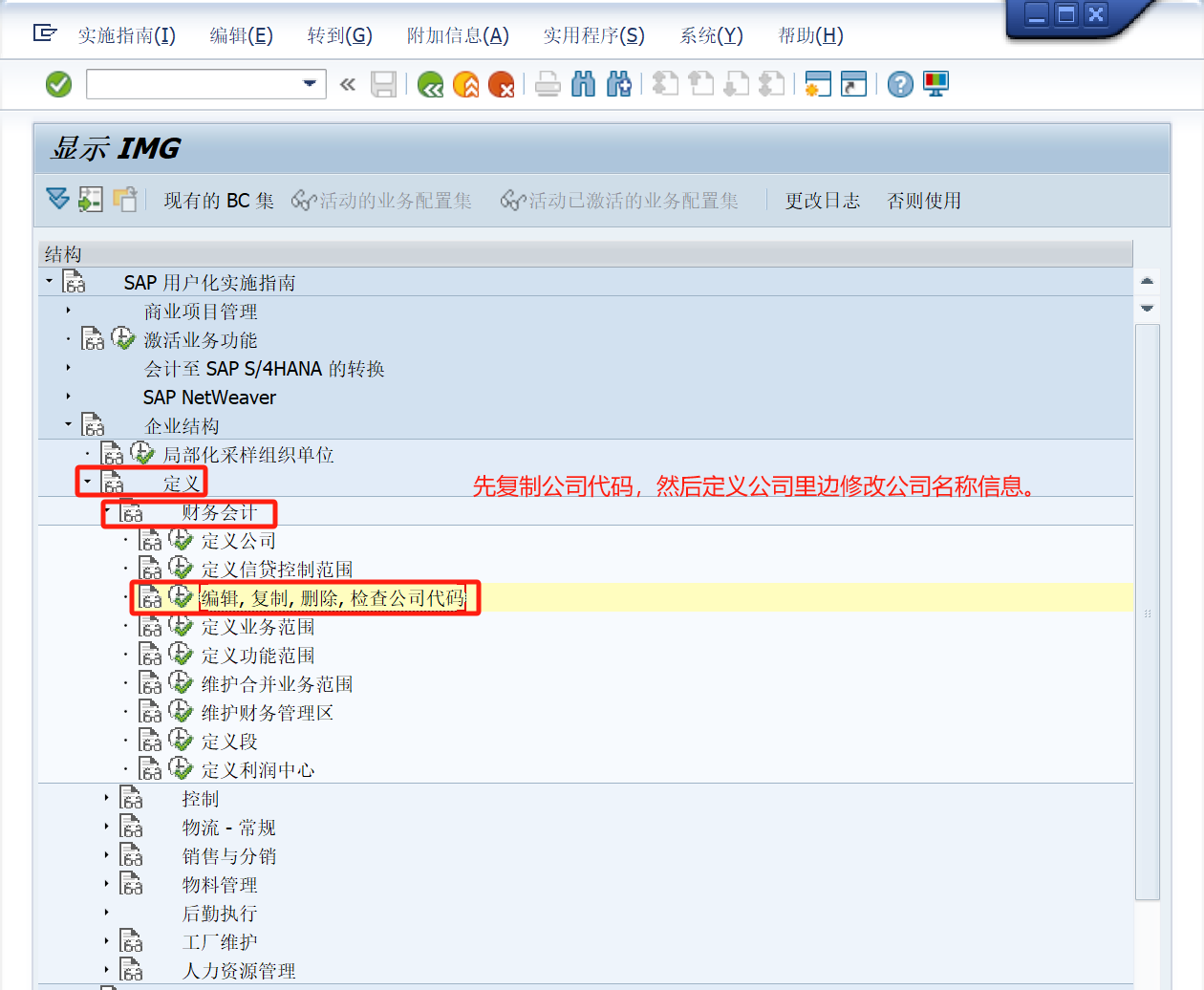Open the 实用程序(S) menu
The image size is (1204, 990).
coord(593,35)
